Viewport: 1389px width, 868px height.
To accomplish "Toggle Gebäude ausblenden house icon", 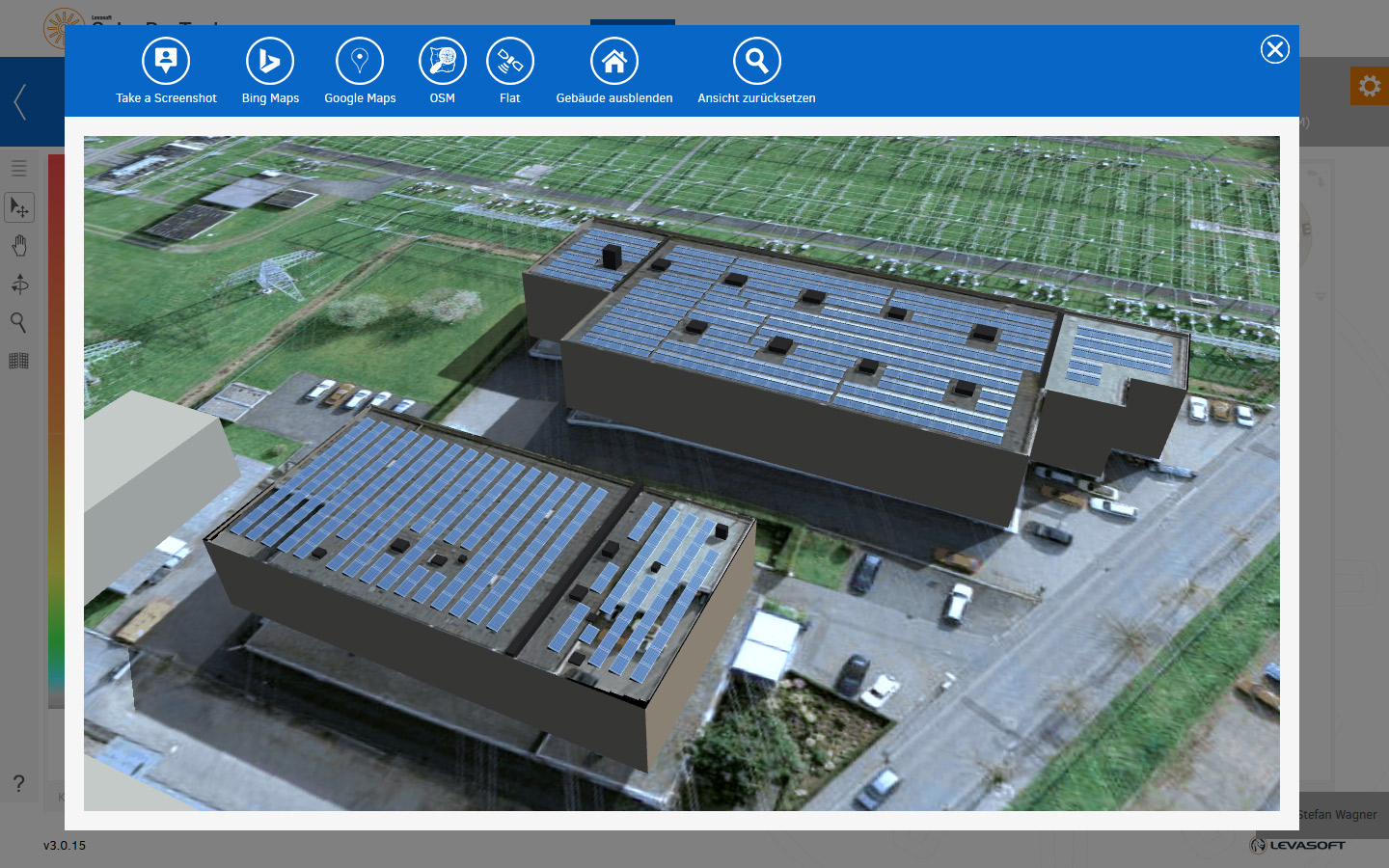I will (x=614, y=61).
